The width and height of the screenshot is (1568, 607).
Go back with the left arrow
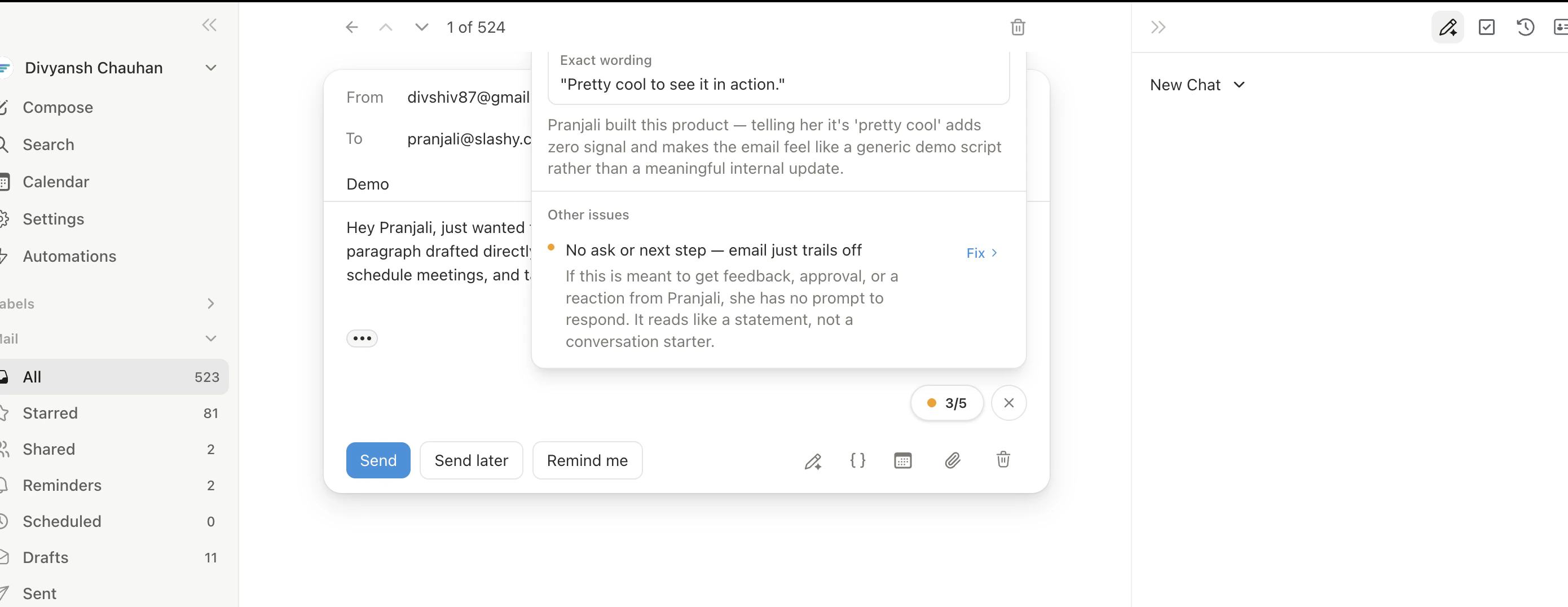point(352,28)
